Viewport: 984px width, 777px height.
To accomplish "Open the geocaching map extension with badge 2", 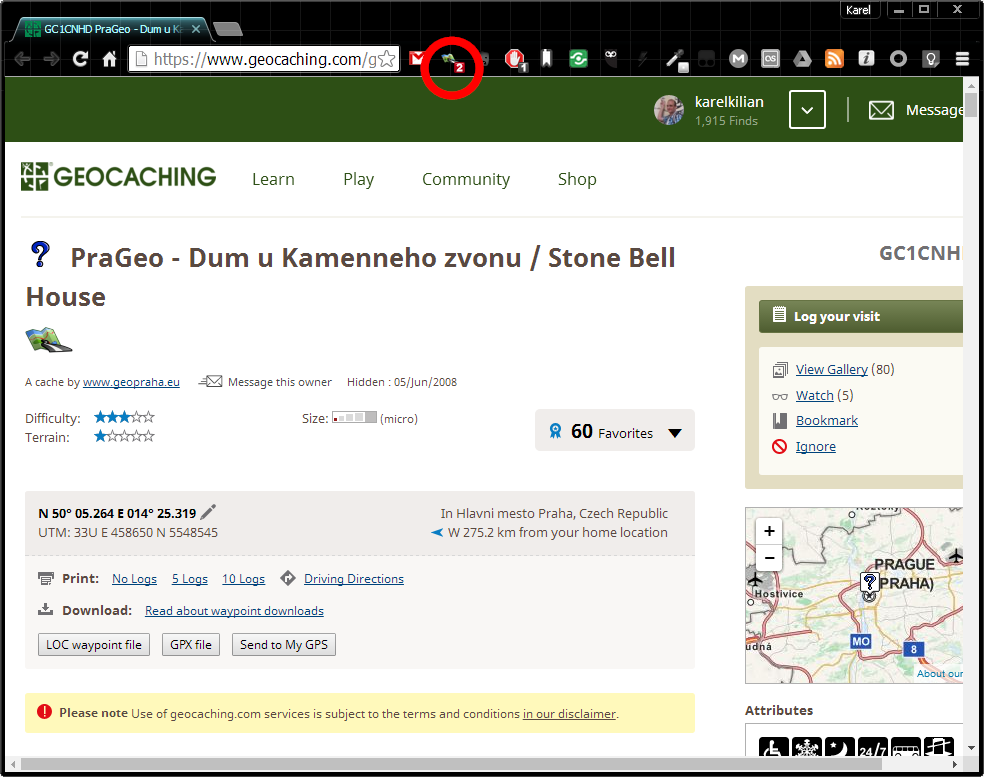I will tap(452, 62).
